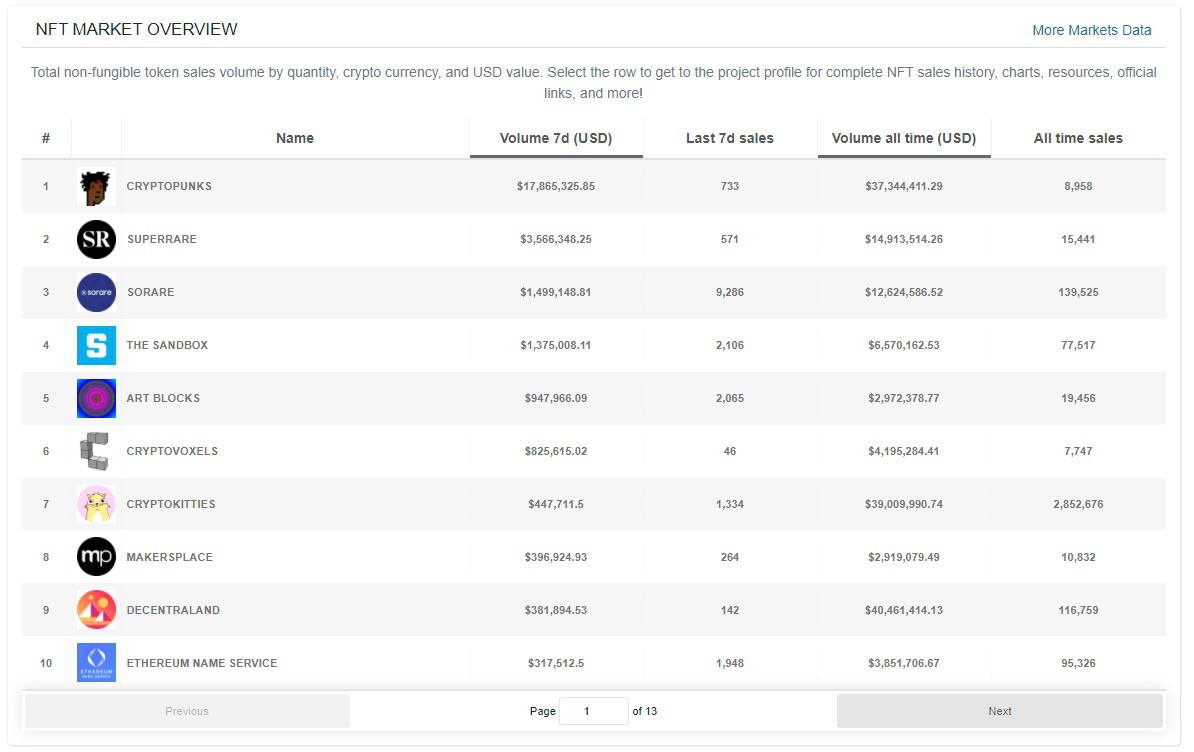Sort by Volume 7d (USD) column

click(x=556, y=138)
